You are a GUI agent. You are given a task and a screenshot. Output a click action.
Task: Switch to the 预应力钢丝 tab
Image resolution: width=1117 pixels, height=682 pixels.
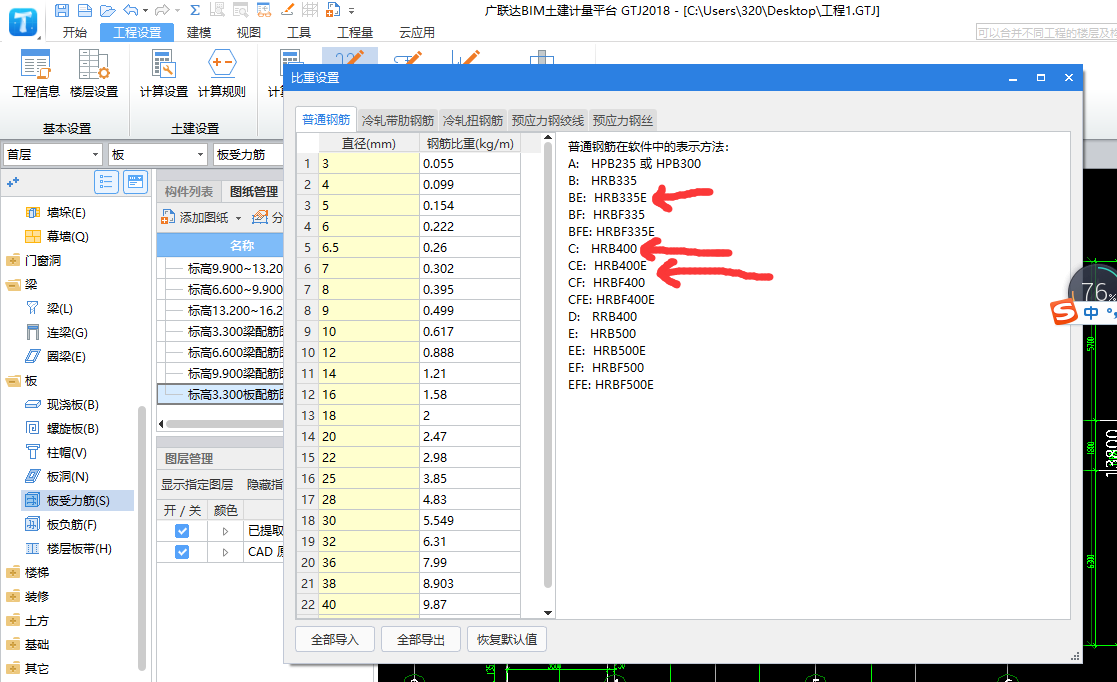622,120
